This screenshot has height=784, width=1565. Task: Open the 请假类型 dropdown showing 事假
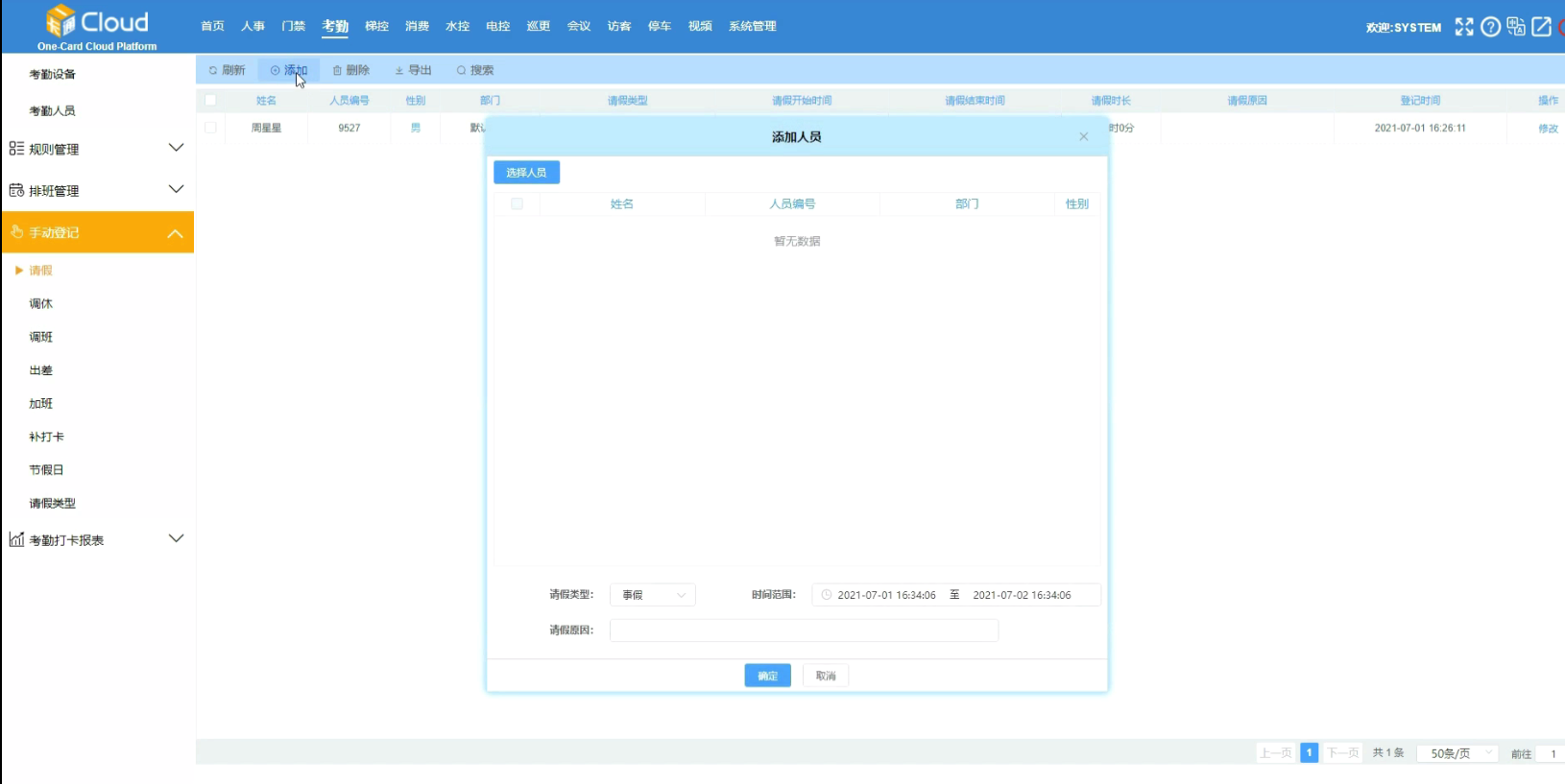click(x=653, y=595)
